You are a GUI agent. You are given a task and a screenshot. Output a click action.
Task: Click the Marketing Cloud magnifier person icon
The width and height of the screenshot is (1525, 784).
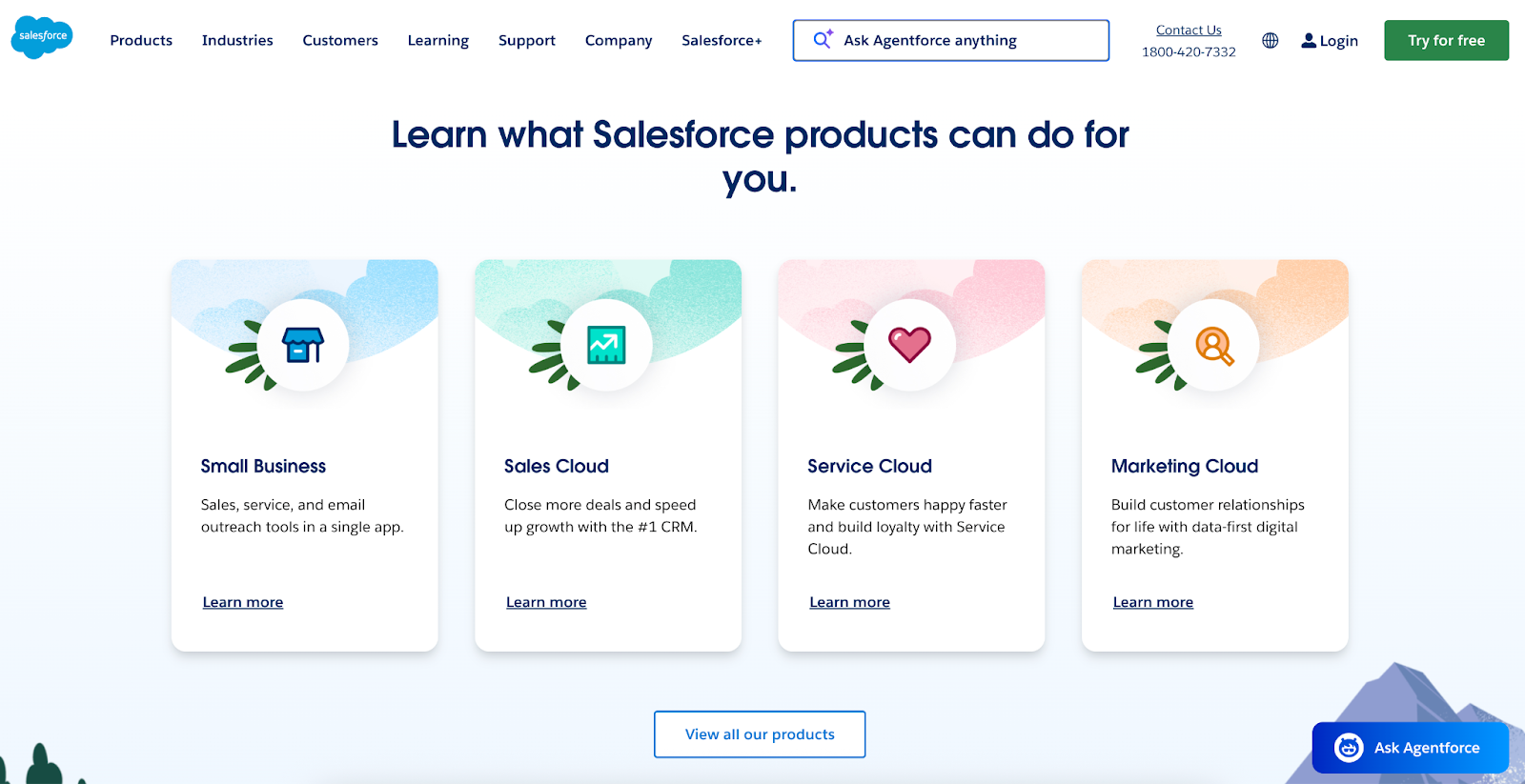point(1214,346)
